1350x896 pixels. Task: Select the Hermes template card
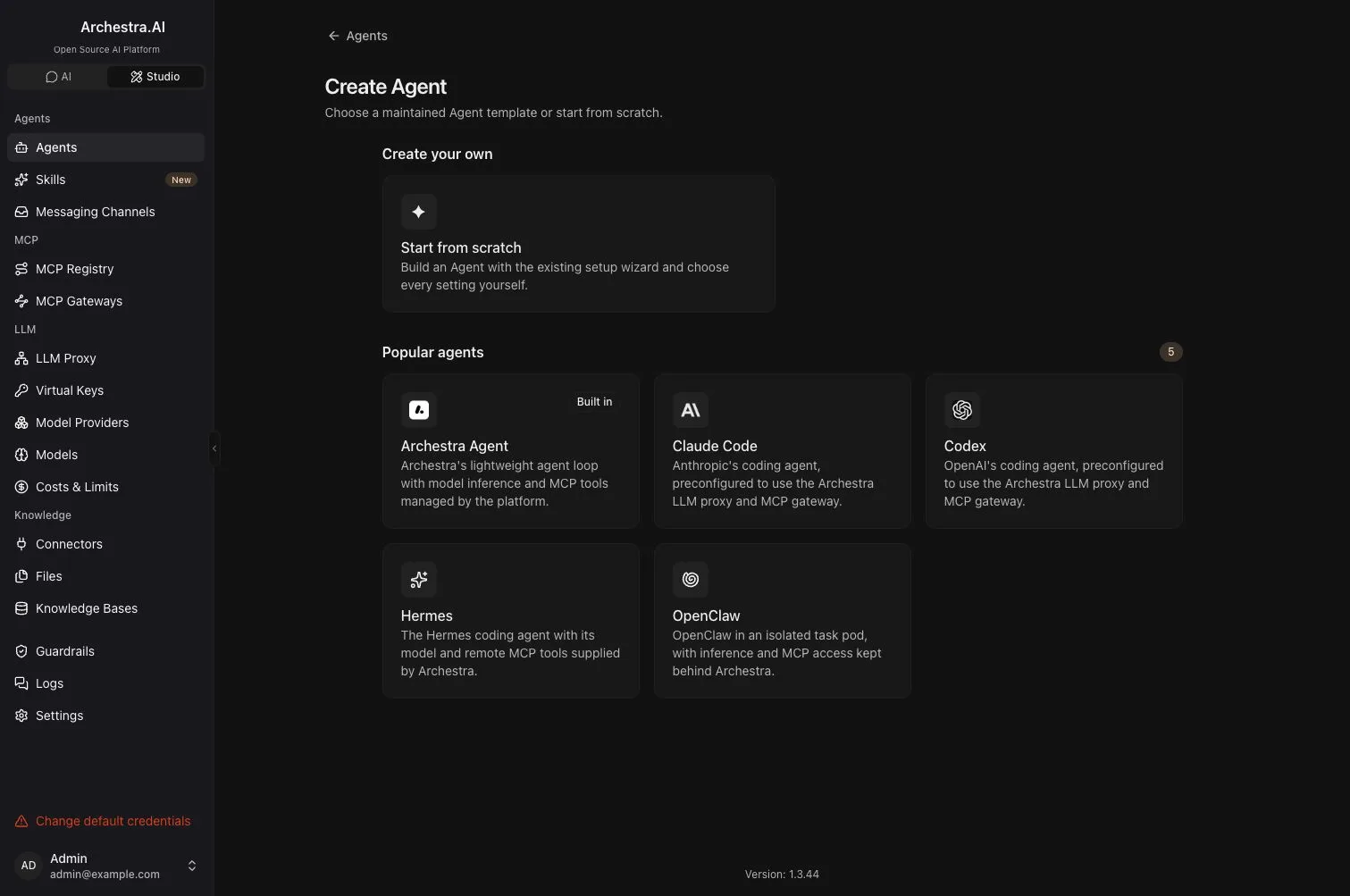[510, 621]
